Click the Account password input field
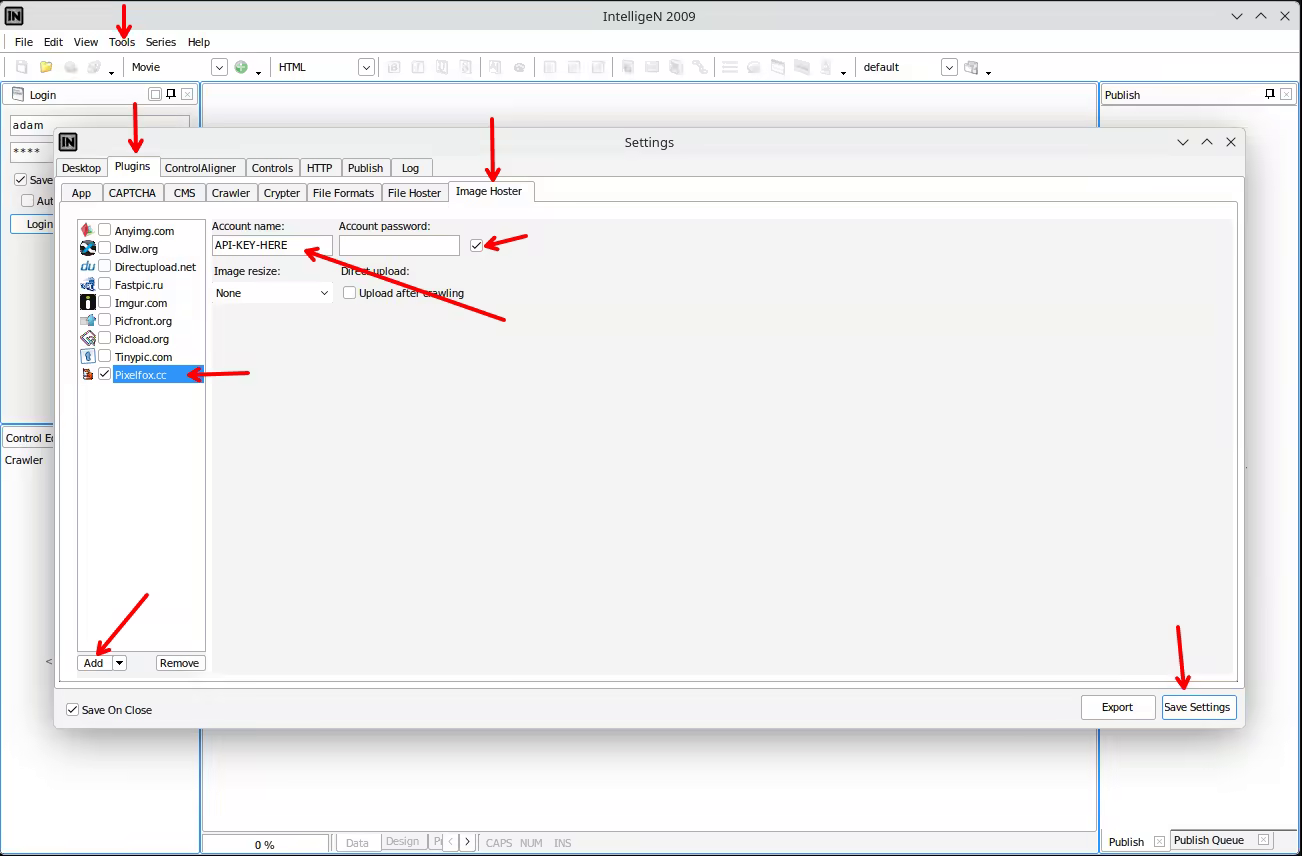 coord(399,245)
